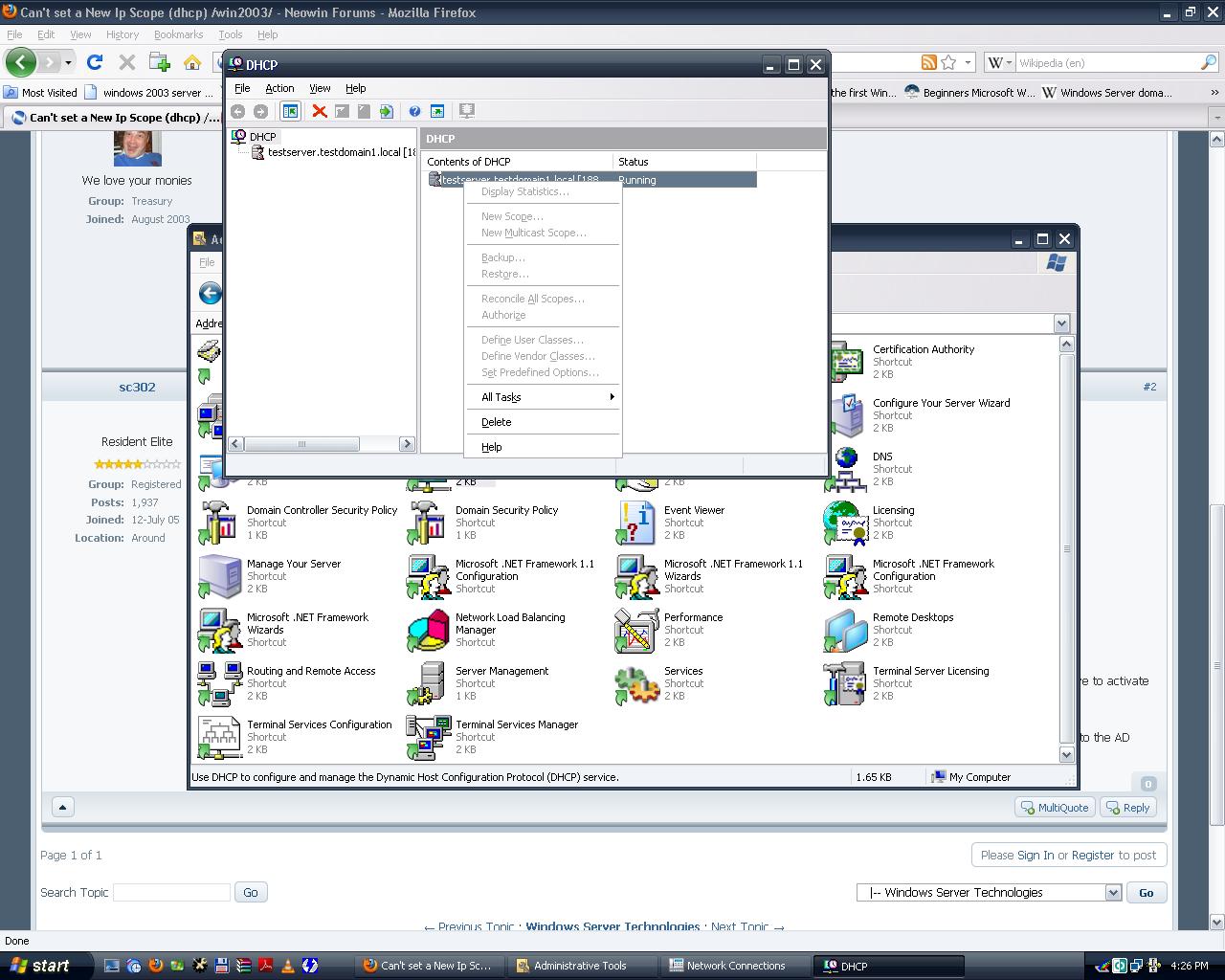
Task: Subscribe via the orange RSS feed icon
Action: [x=928, y=62]
